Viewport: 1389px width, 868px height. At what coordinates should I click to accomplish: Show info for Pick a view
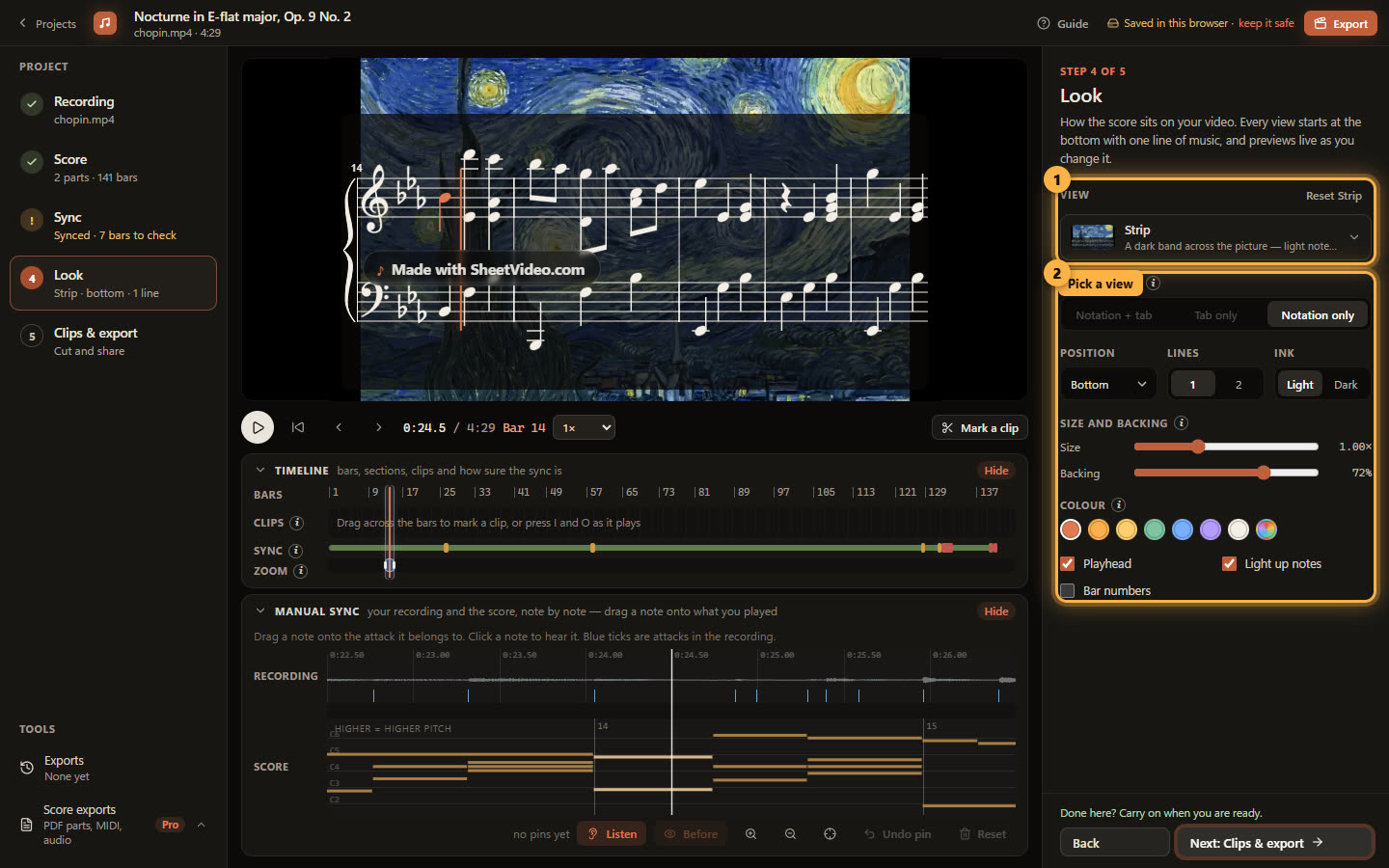click(1154, 284)
